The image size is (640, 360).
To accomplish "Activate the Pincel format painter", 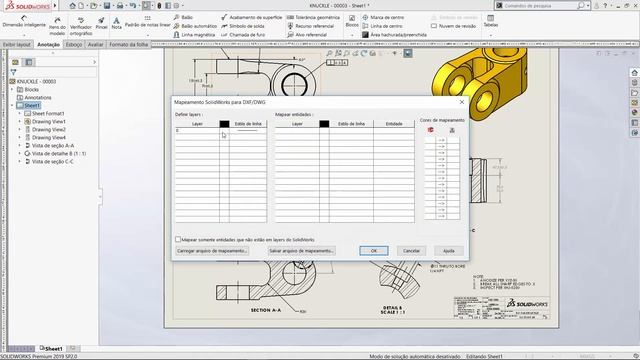I will click(x=101, y=23).
